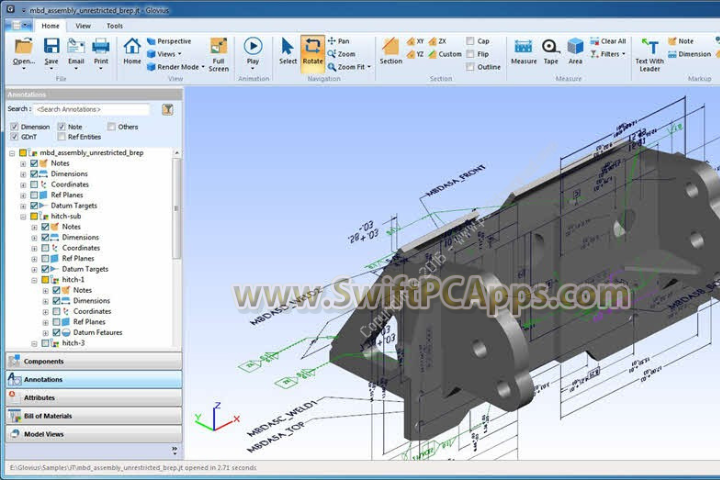Screen dimensions: 720x480
Task: Show the Model Views panel
Action: [44, 434]
